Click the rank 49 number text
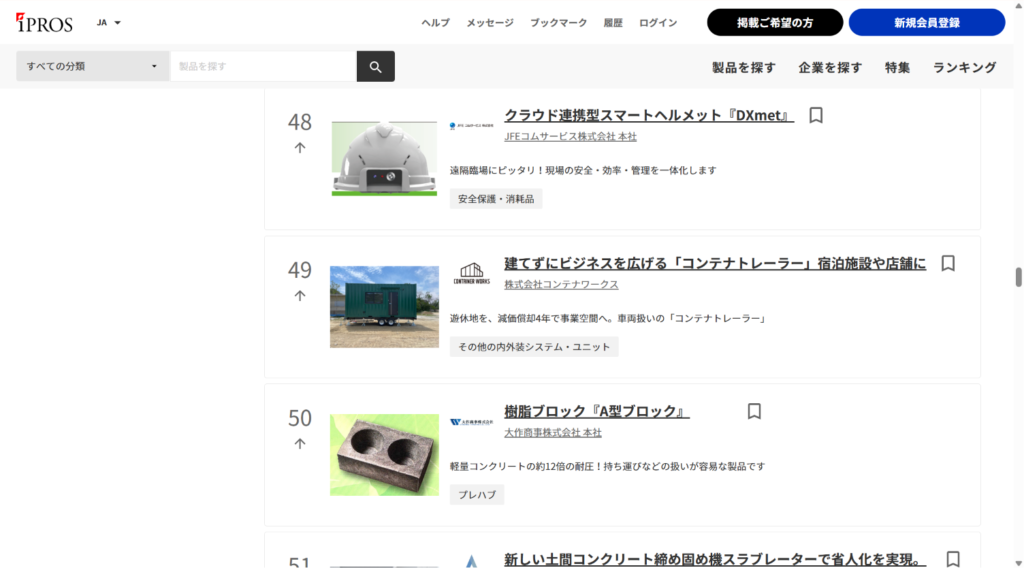1024x568 pixels. [300, 270]
